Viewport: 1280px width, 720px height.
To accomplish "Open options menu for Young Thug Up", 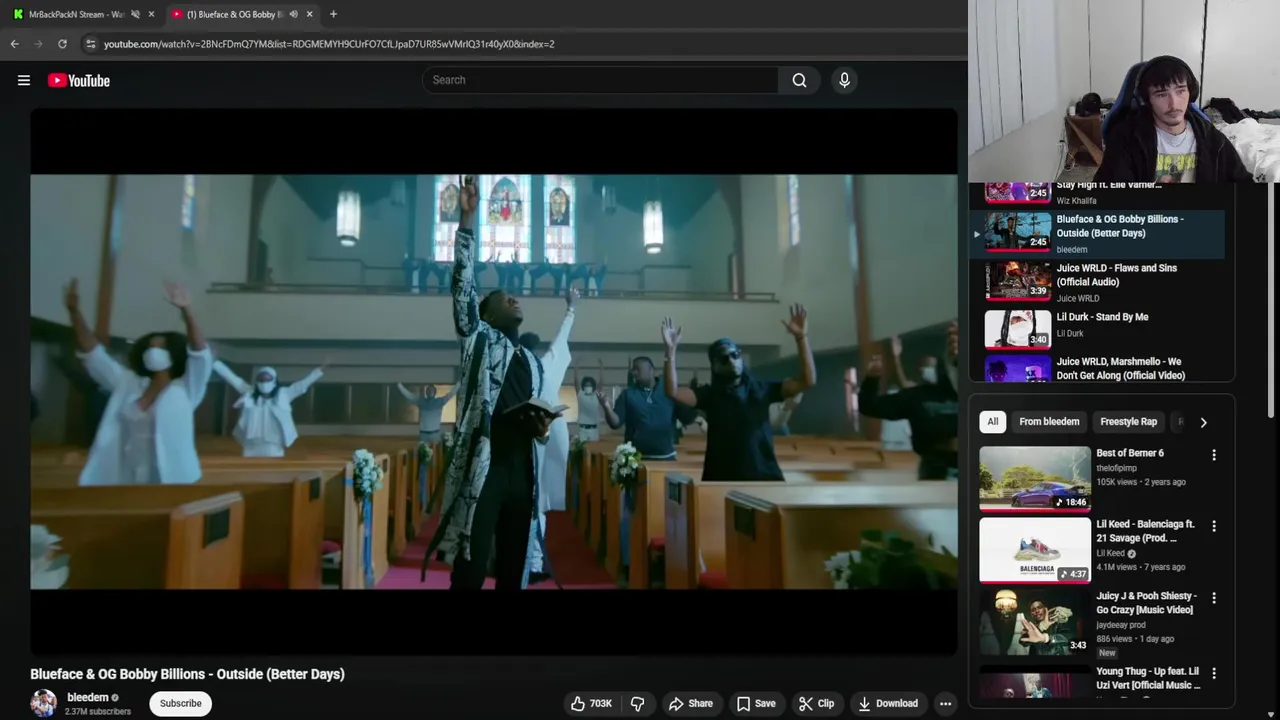I will click(x=1214, y=674).
